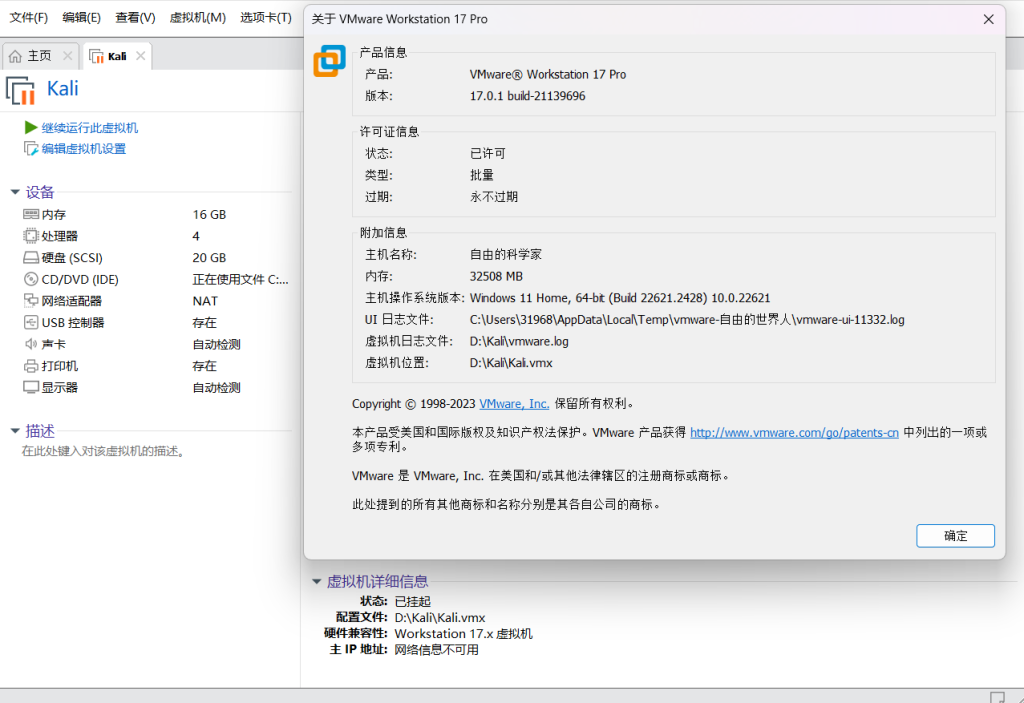Open the 文件(F) menu

29,18
